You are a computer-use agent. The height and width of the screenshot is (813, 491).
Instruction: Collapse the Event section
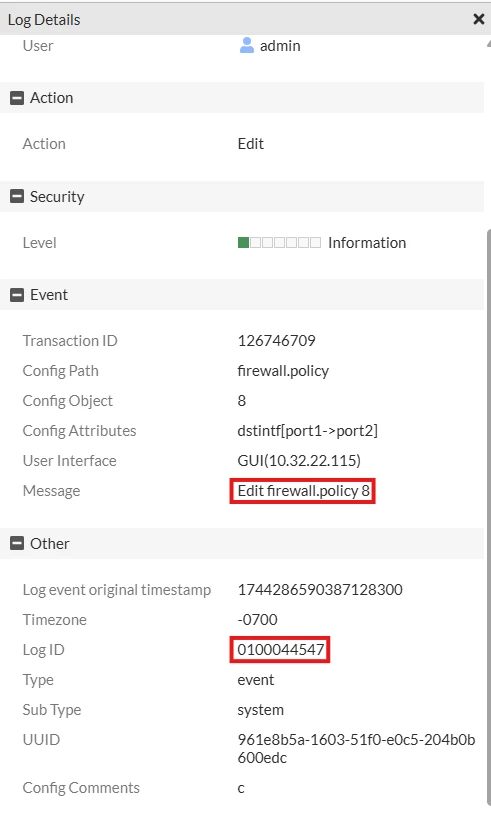[17, 295]
